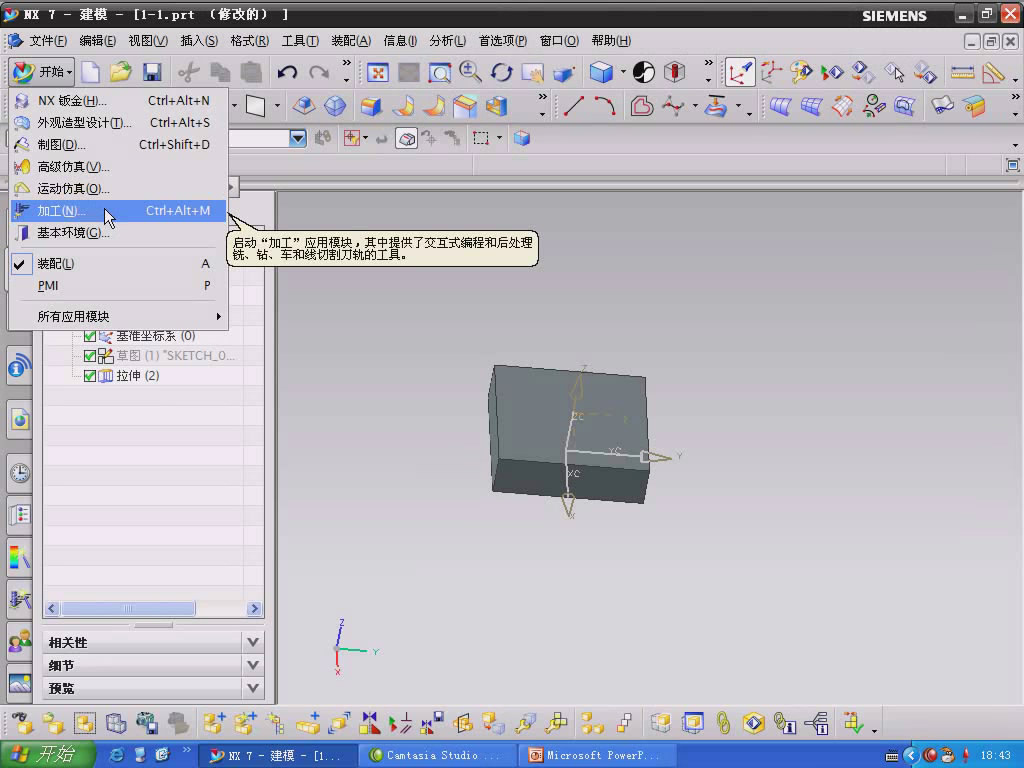Click the Extrude feature icon

[x=371, y=106]
